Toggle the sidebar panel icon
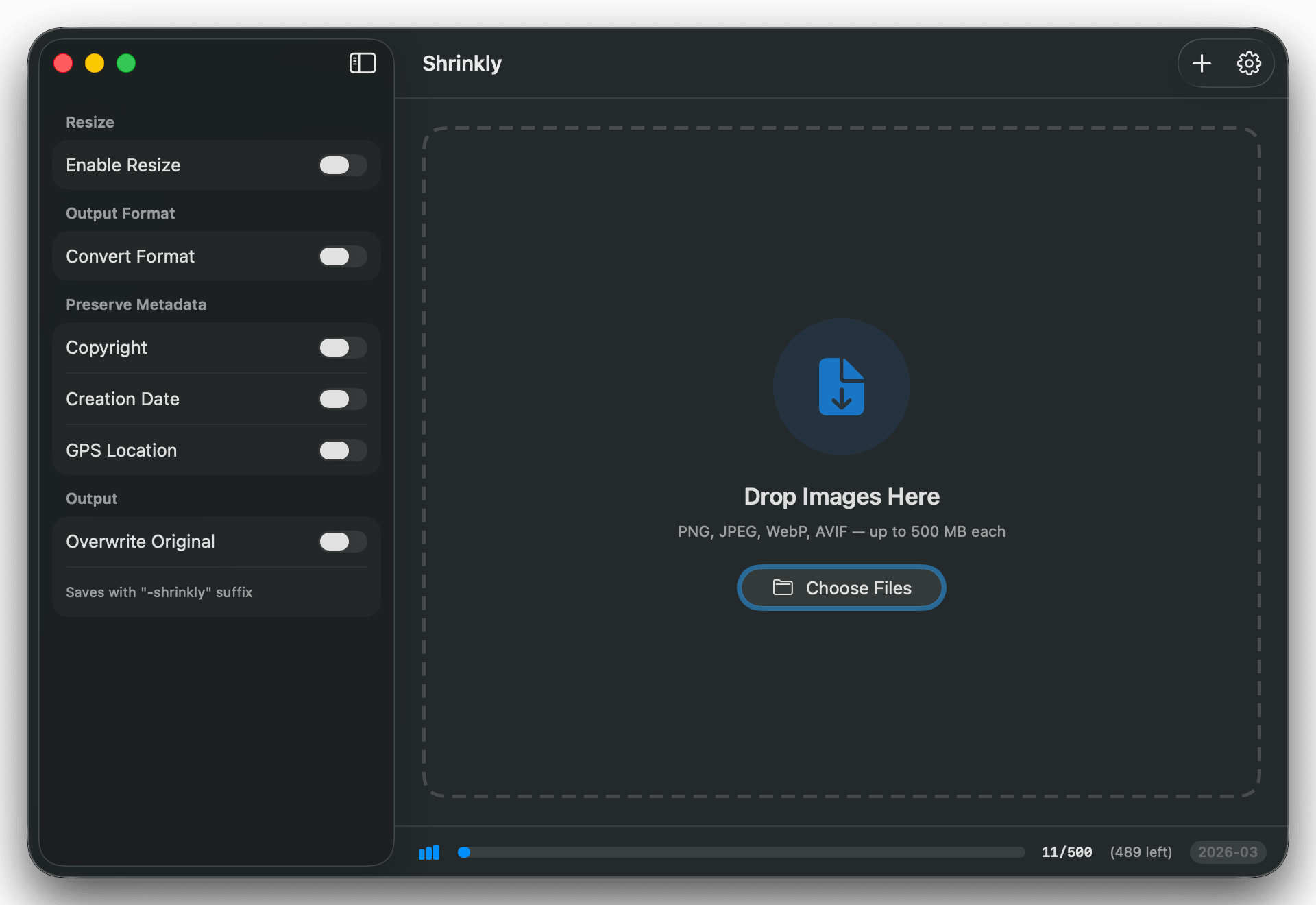This screenshot has width=1316, height=905. point(363,63)
